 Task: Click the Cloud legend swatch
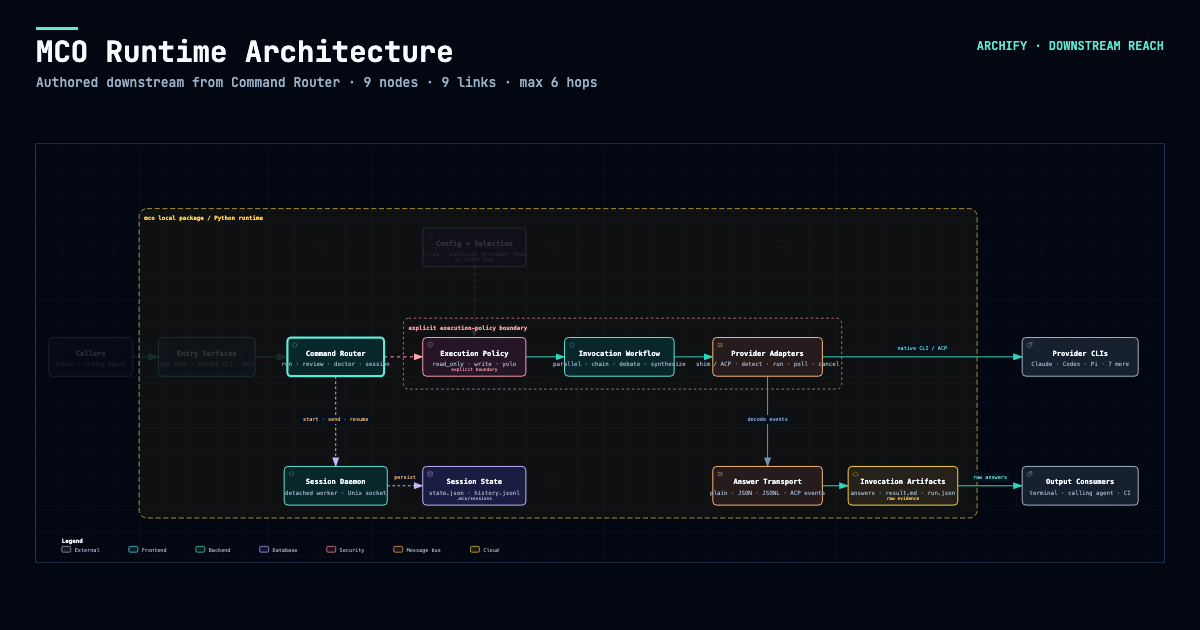pyautogui.click(x=475, y=549)
